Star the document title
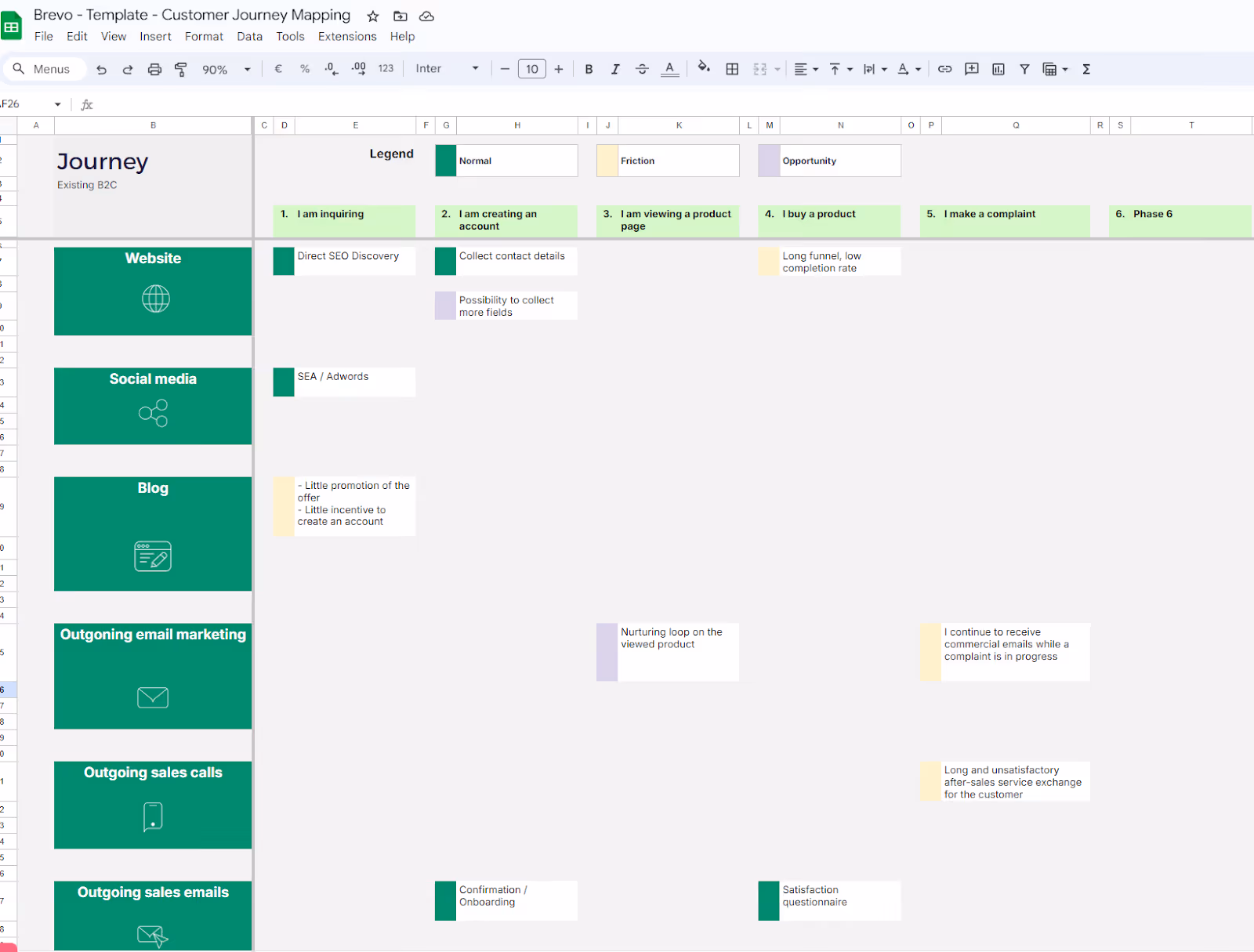 373,16
